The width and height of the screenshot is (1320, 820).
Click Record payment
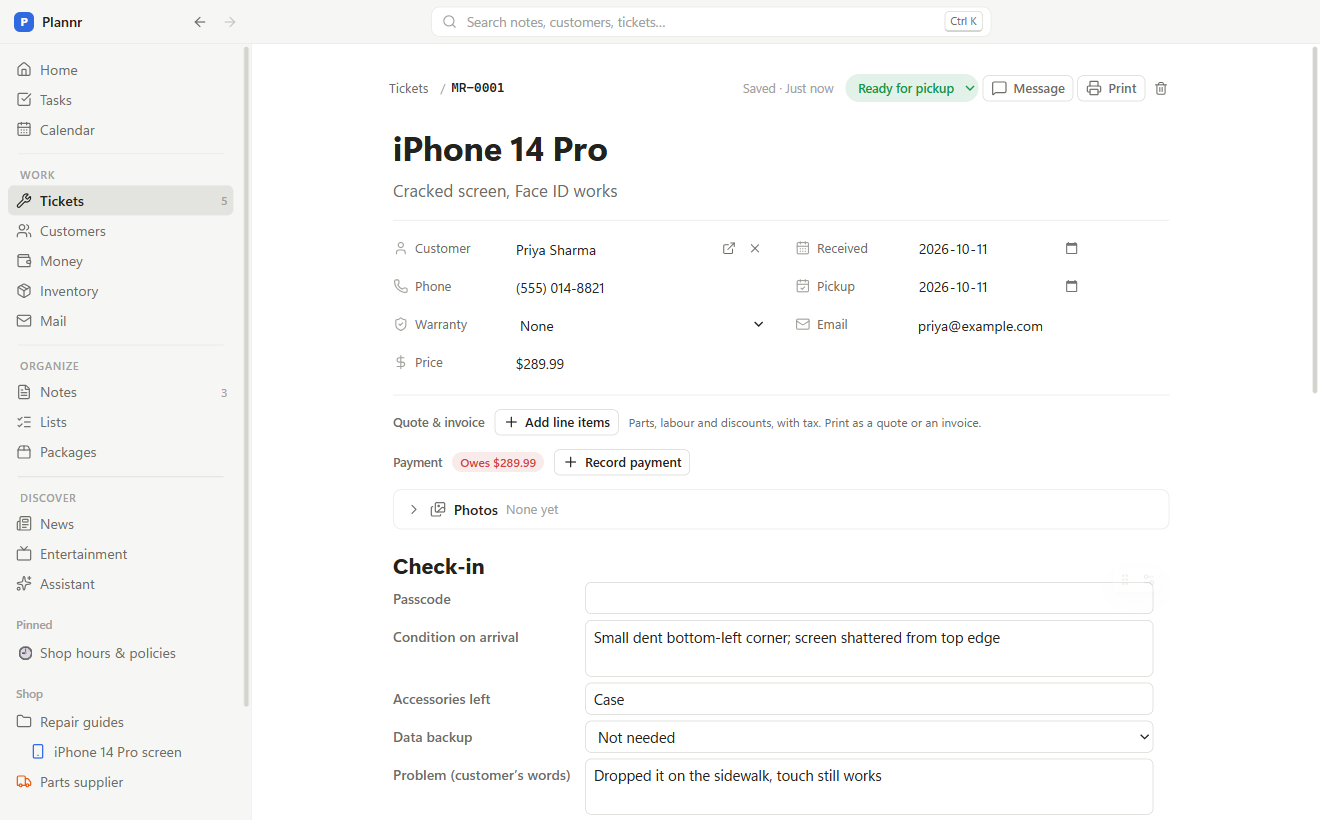tap(622, 462)
